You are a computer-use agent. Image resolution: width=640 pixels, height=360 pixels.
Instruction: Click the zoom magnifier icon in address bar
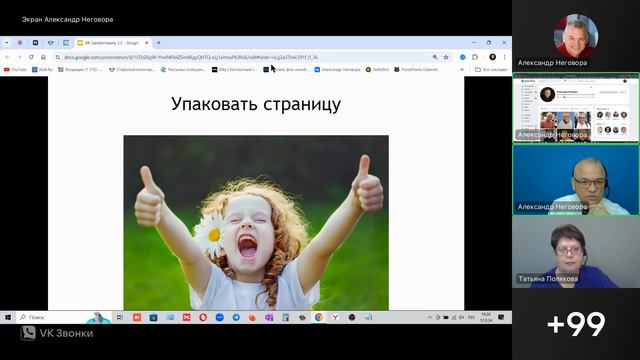point(435,57)
